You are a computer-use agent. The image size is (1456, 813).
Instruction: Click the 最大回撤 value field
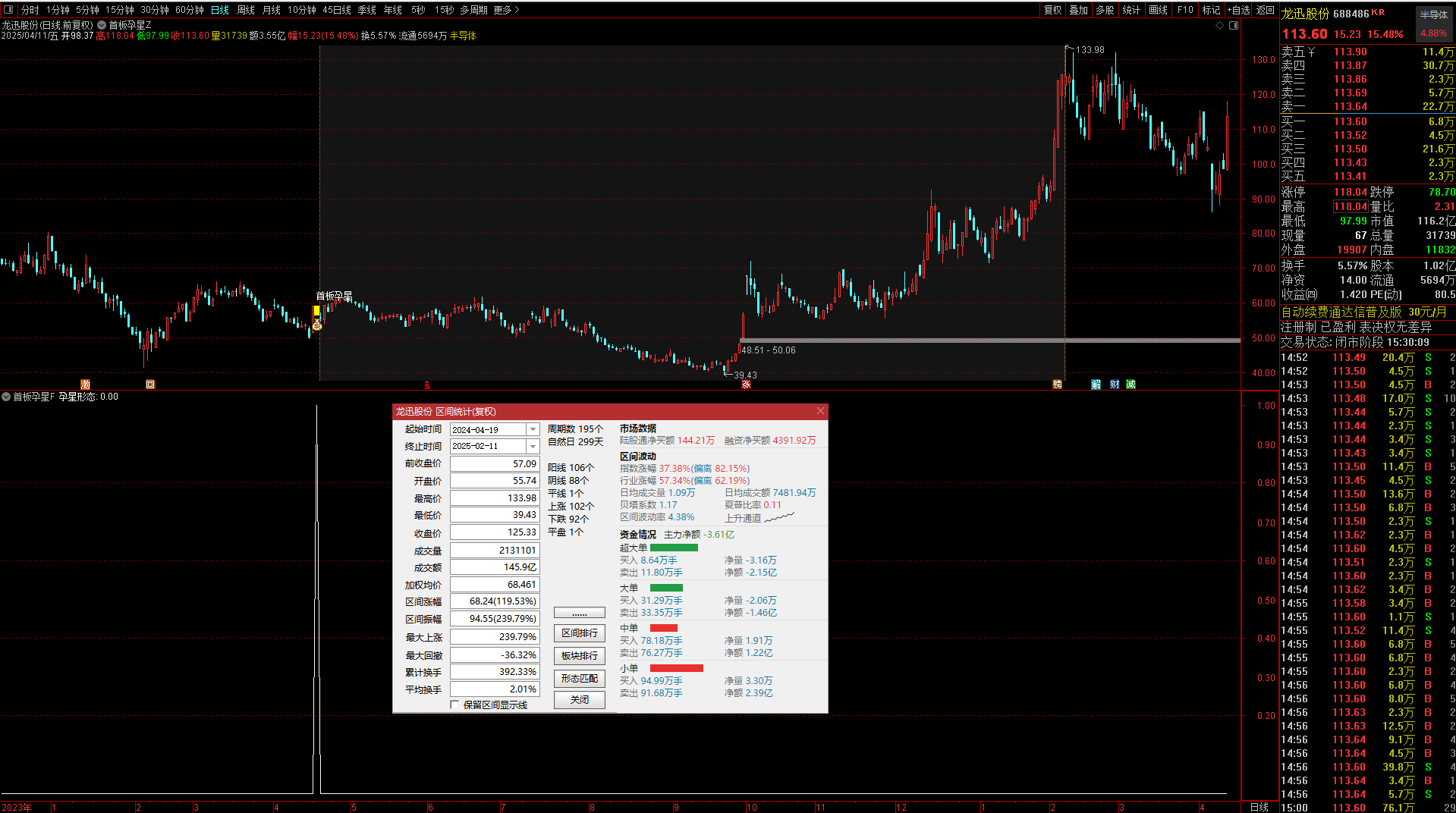(495, 654)
